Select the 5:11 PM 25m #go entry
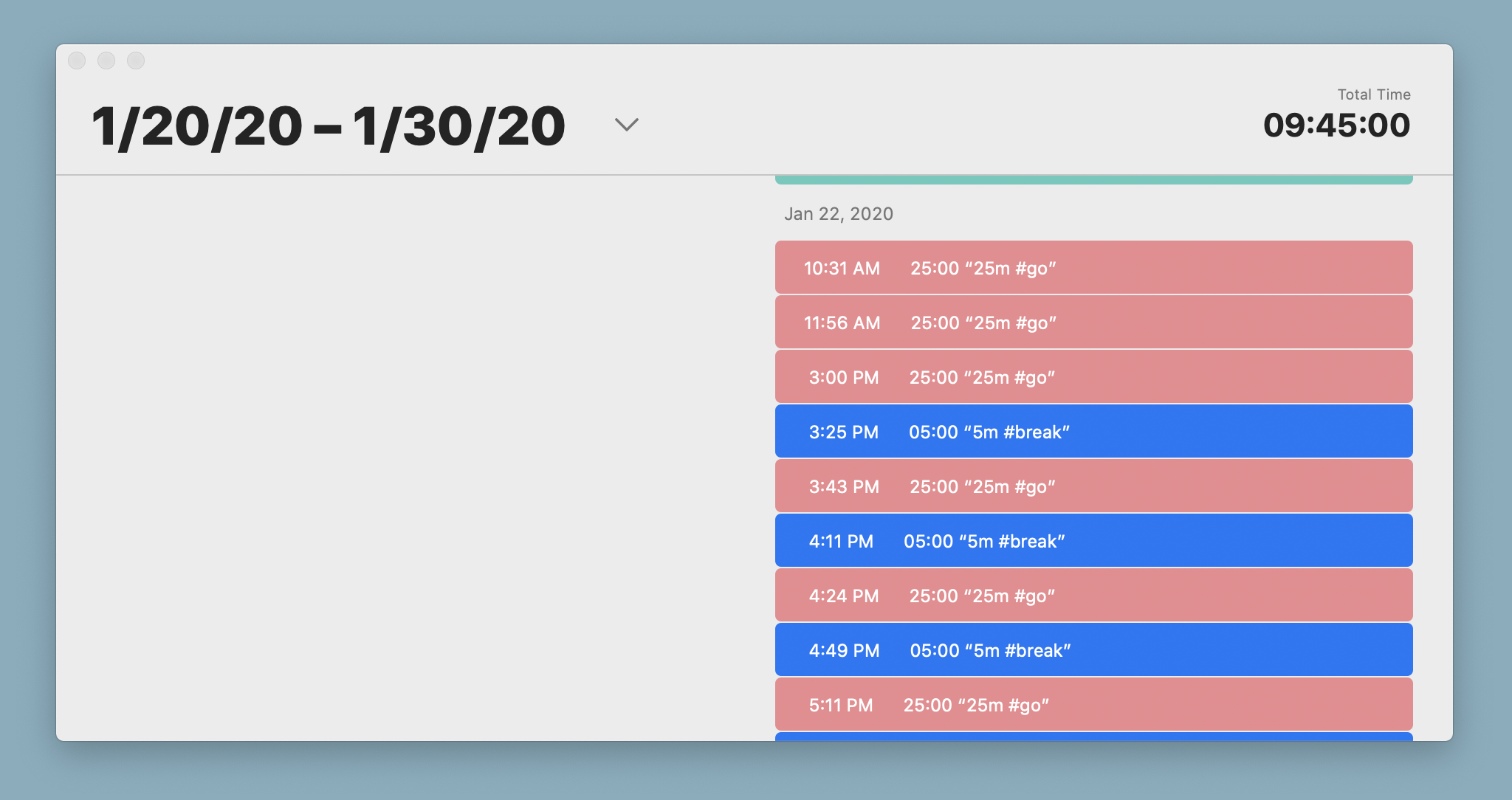 point(1093,704)
